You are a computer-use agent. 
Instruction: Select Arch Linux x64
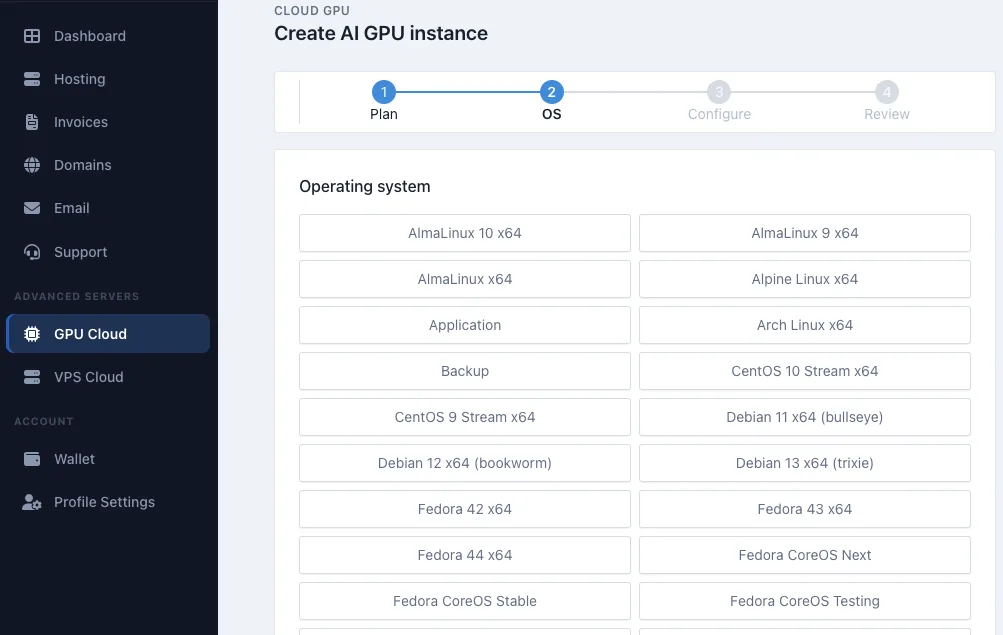805,325
